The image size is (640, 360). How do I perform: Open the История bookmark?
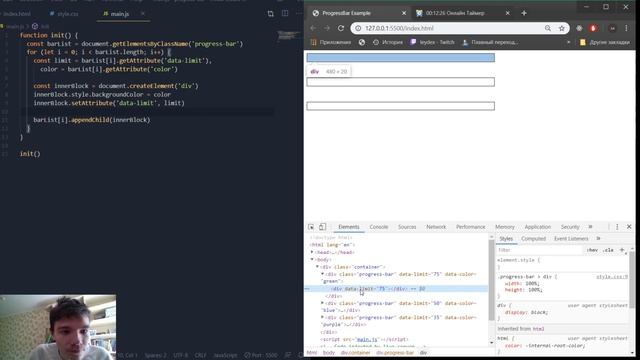(x=388, y=42)
